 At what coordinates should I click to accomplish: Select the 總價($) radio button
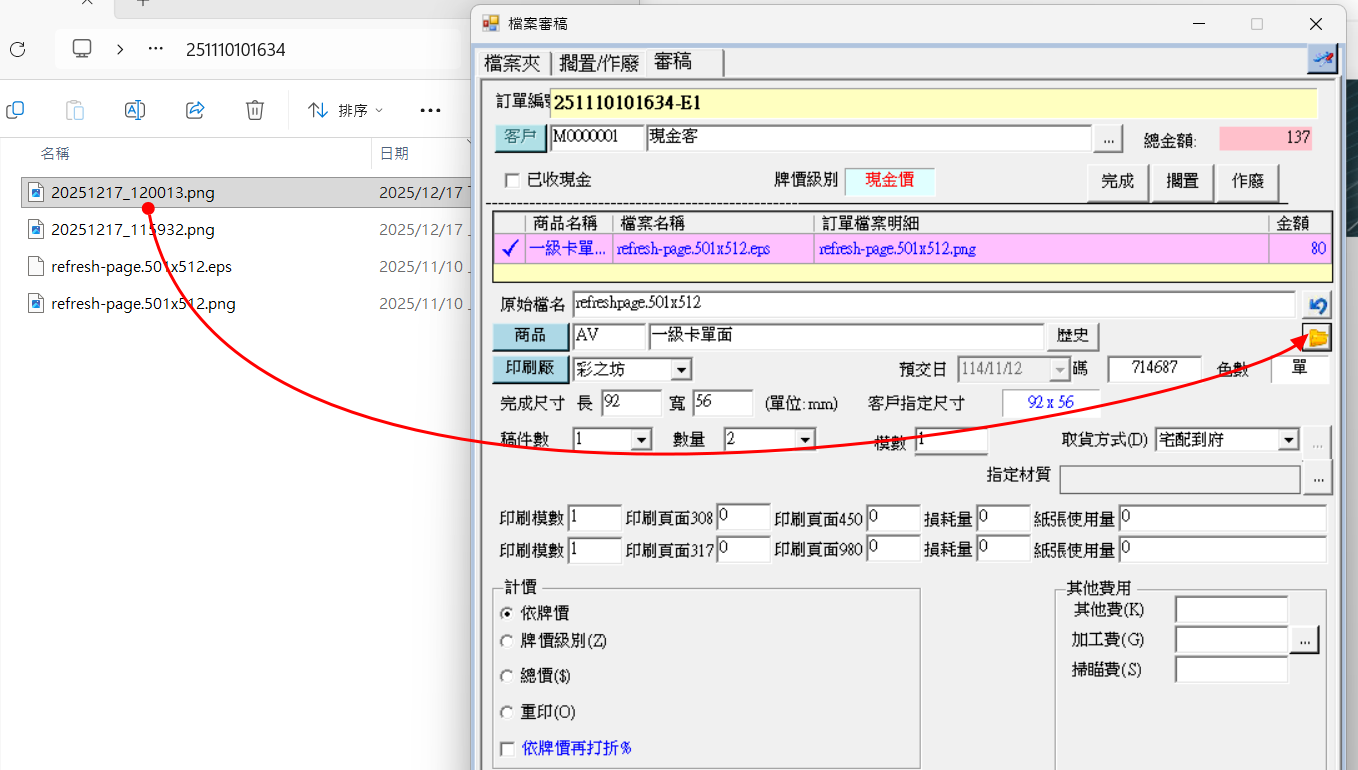(x=507, y=676)
